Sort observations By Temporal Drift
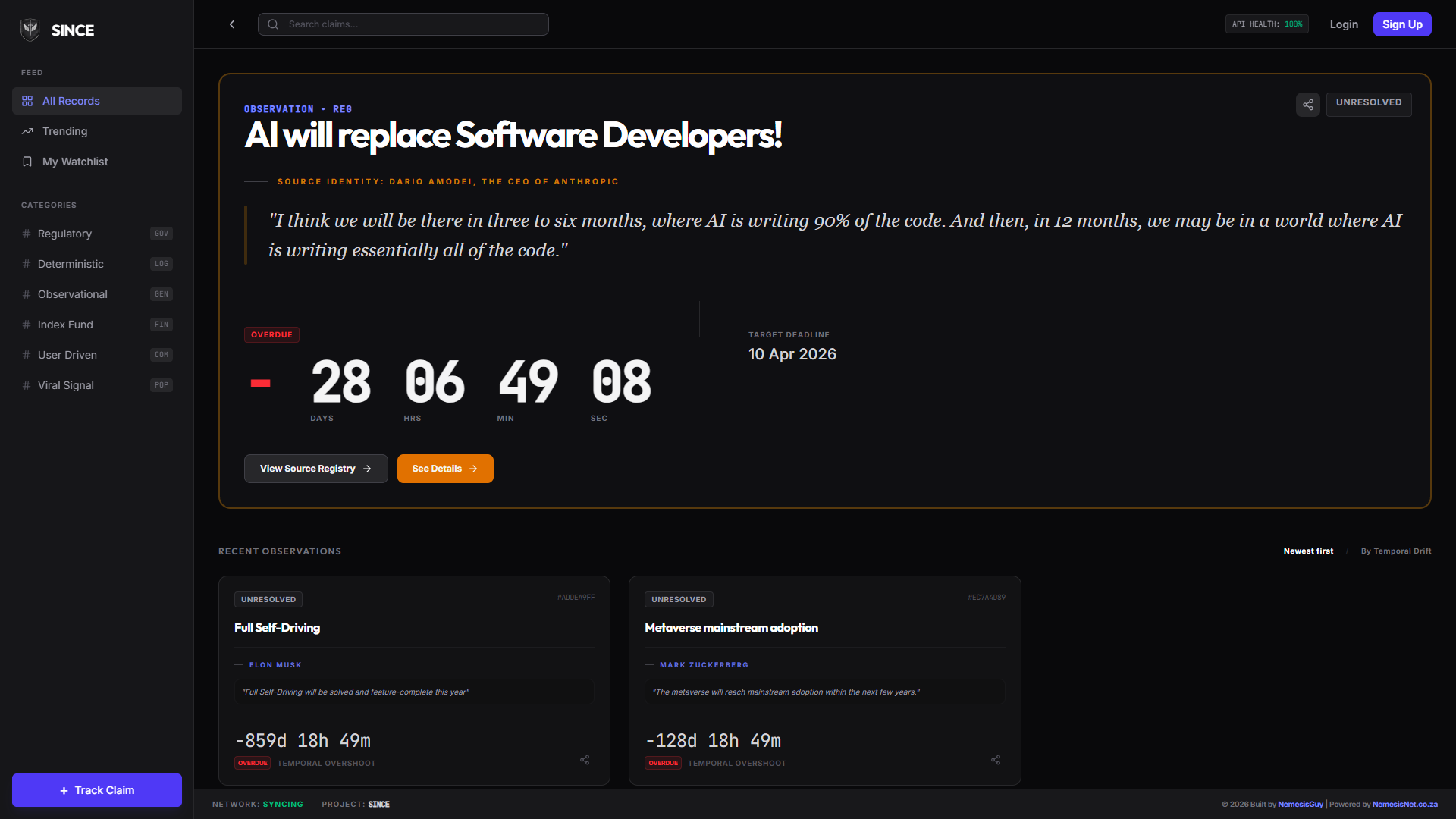 1396,551
